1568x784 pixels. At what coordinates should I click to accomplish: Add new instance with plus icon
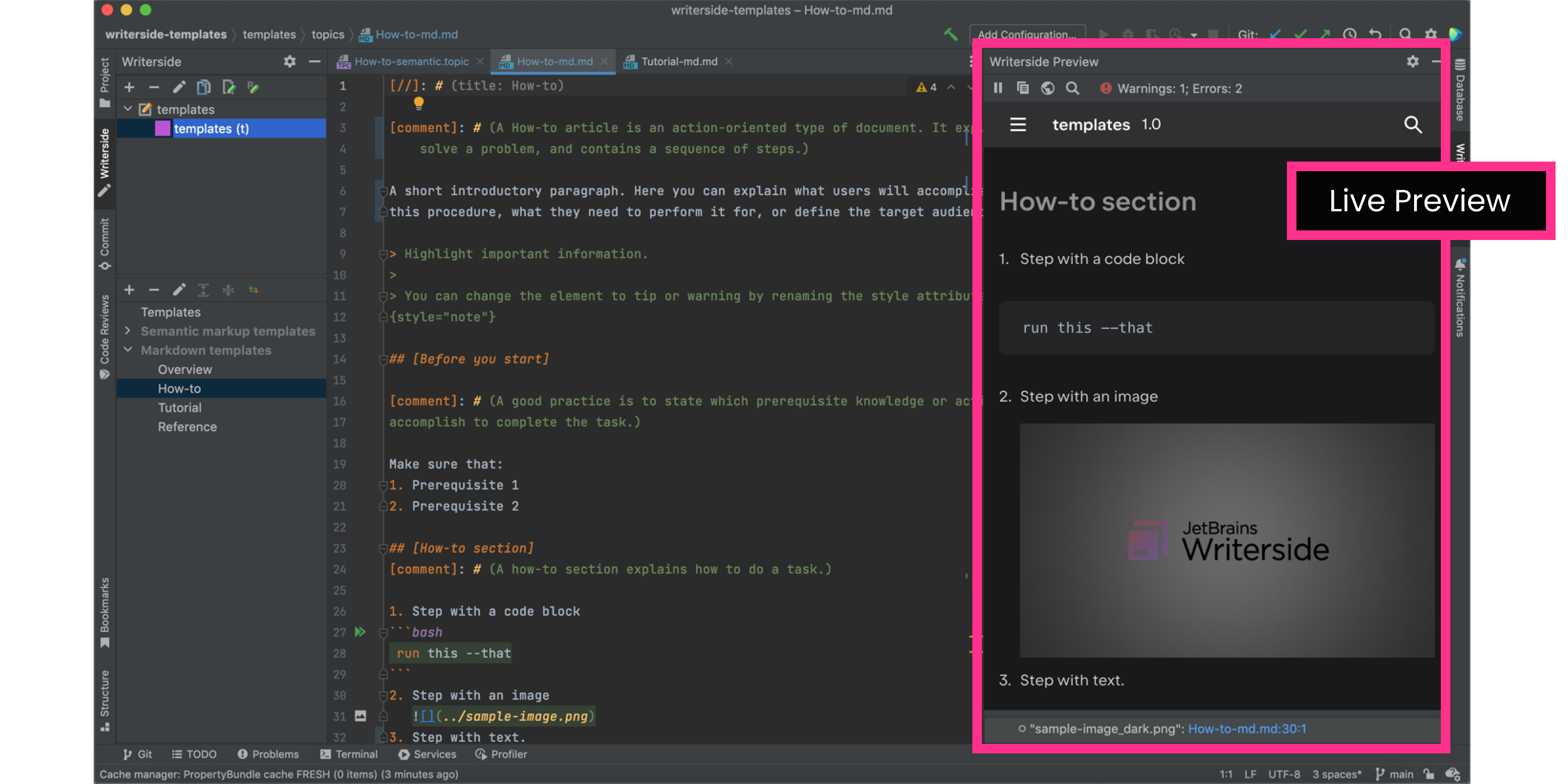pos(129,87)
